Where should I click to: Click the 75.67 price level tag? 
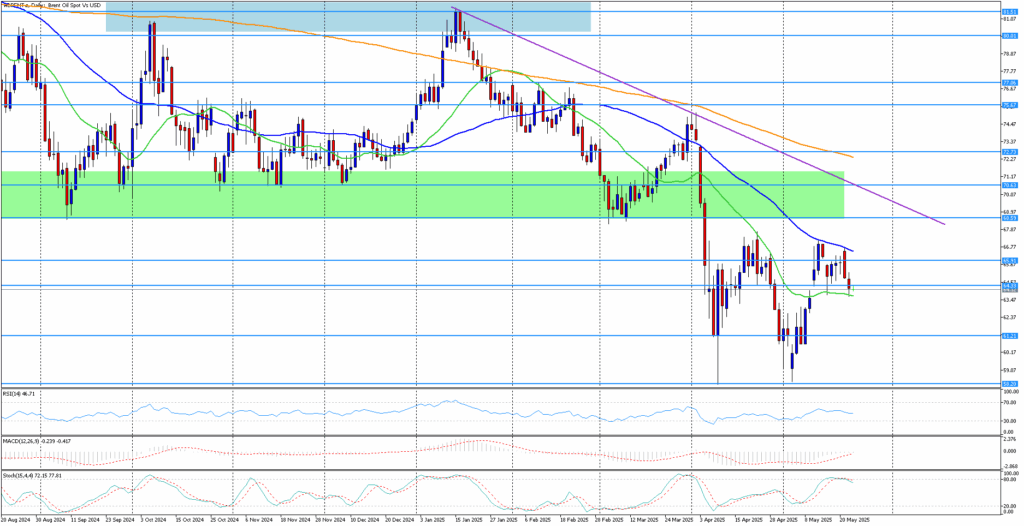[1010, 105]
